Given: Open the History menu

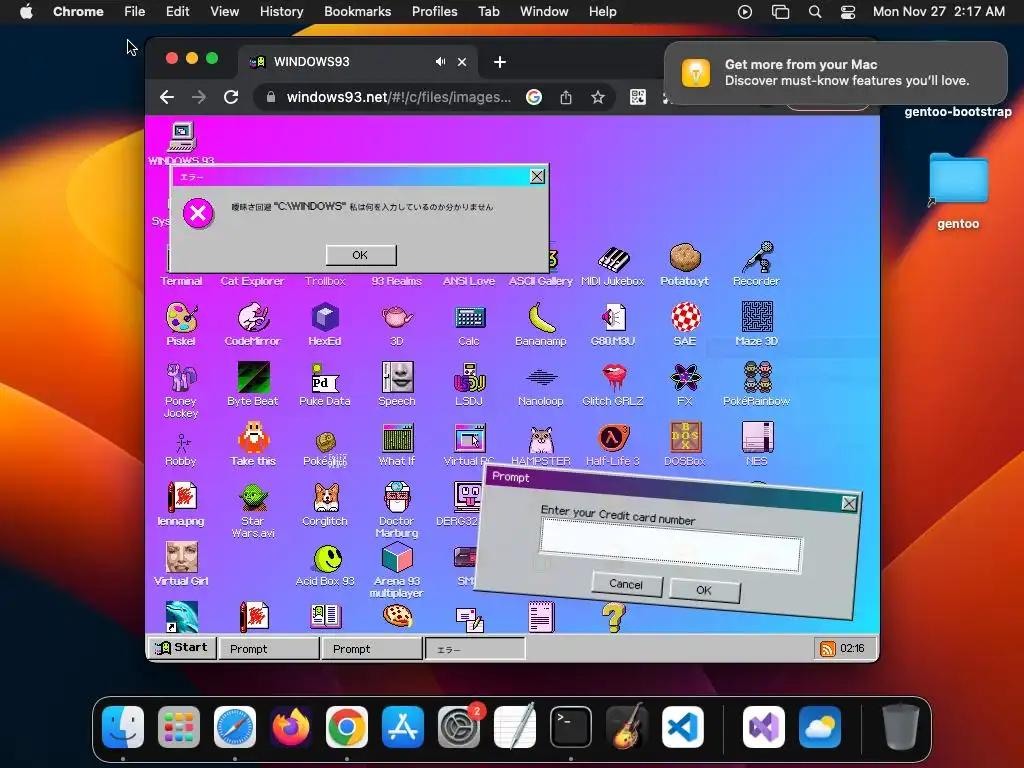Looking at the screenshot, I should 281,11.
